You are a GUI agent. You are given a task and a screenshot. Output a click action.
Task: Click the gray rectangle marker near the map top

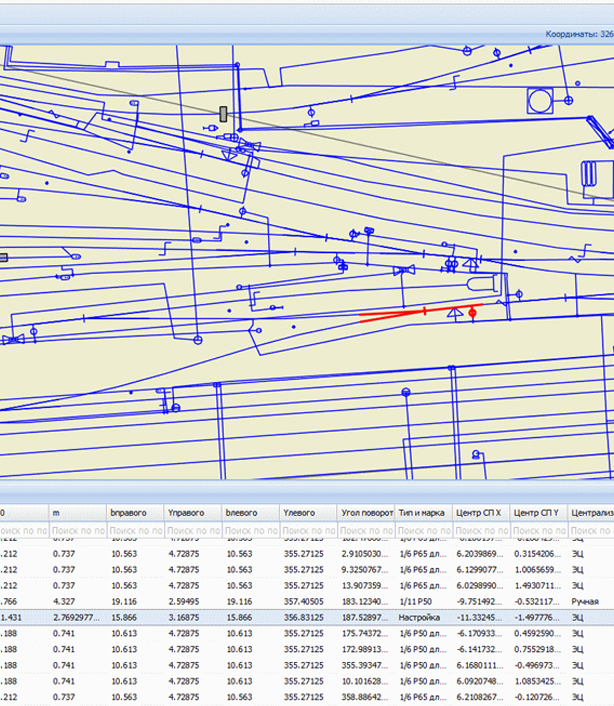(223, 114)
